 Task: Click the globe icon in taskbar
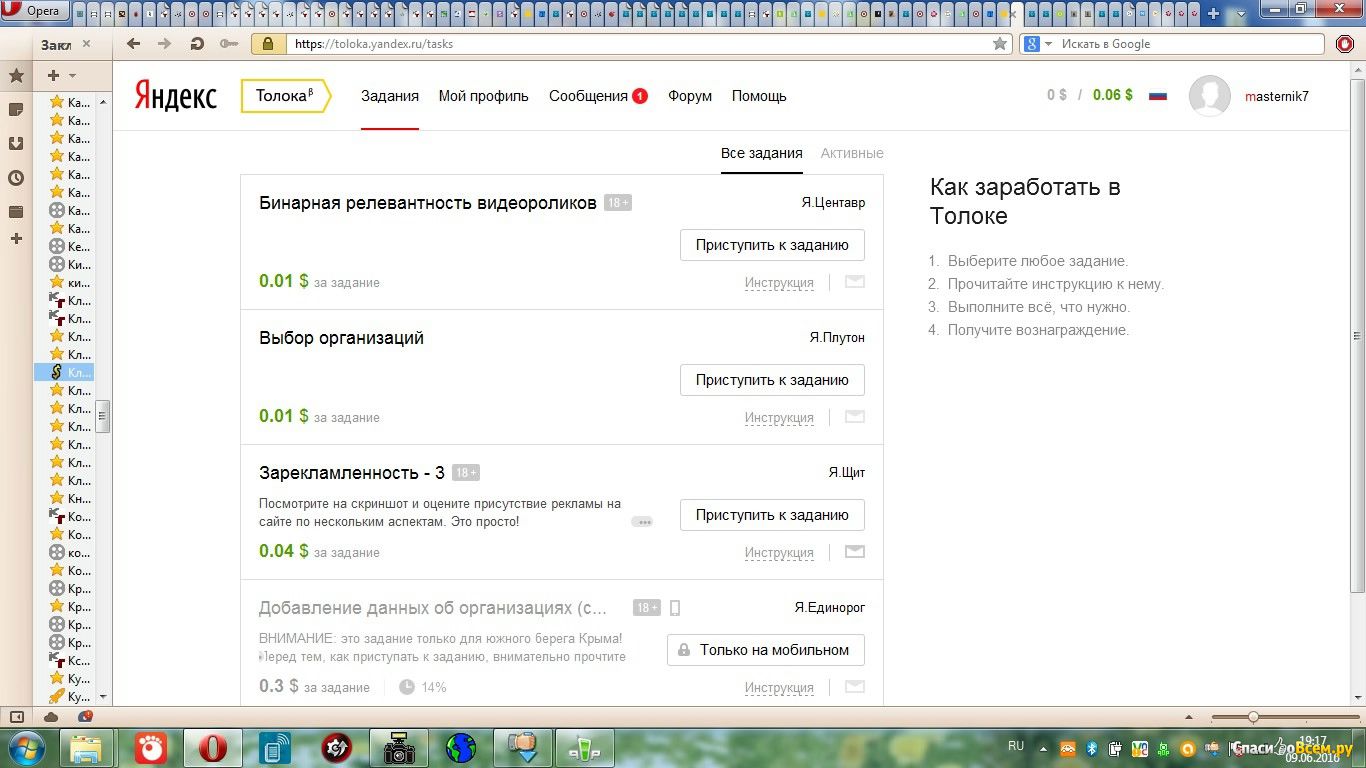coord(461,747)
